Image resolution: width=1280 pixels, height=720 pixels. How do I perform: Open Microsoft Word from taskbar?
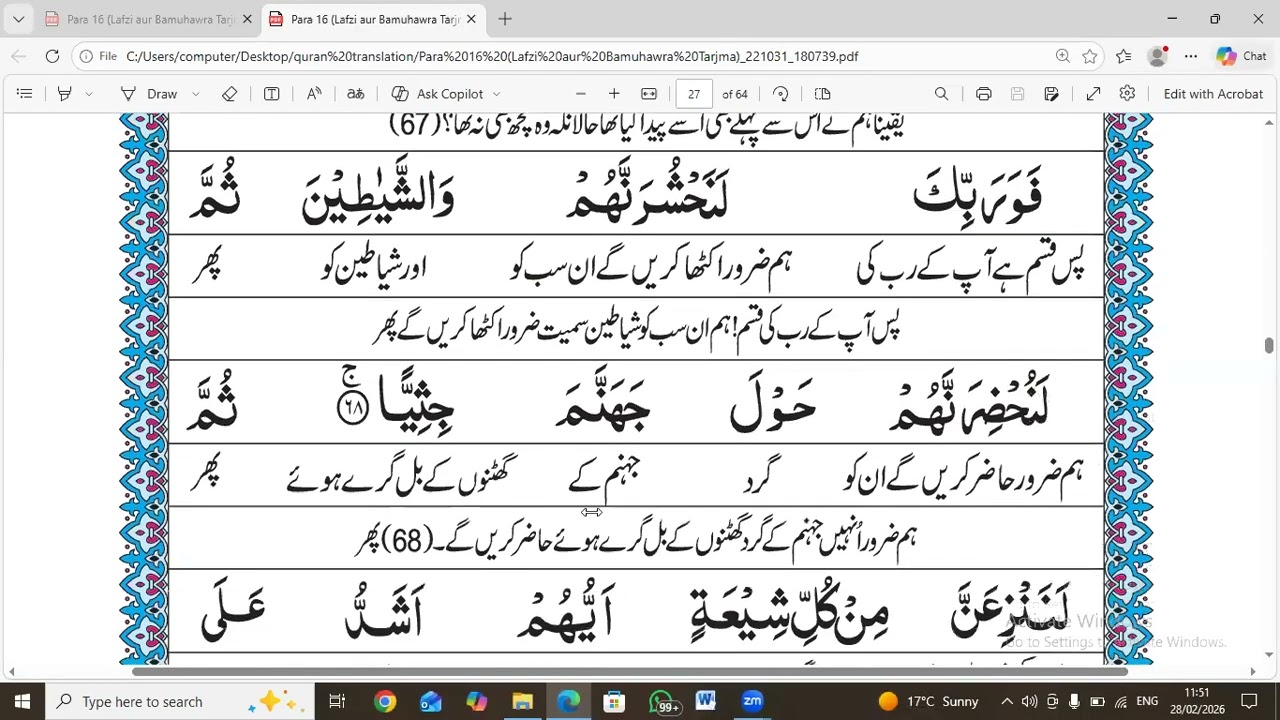point(706,701)
